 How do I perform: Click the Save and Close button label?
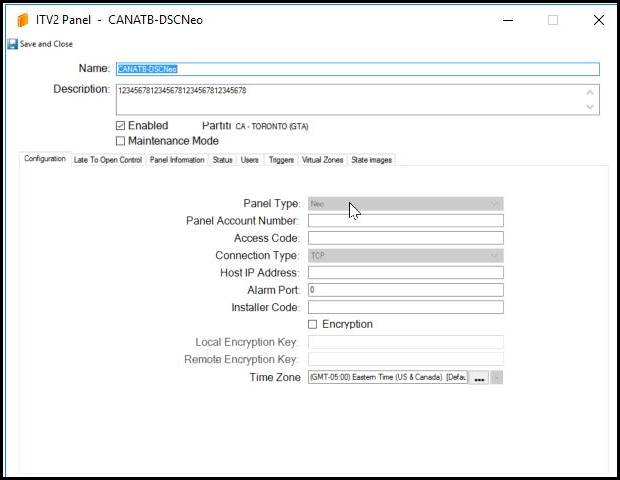46,44
